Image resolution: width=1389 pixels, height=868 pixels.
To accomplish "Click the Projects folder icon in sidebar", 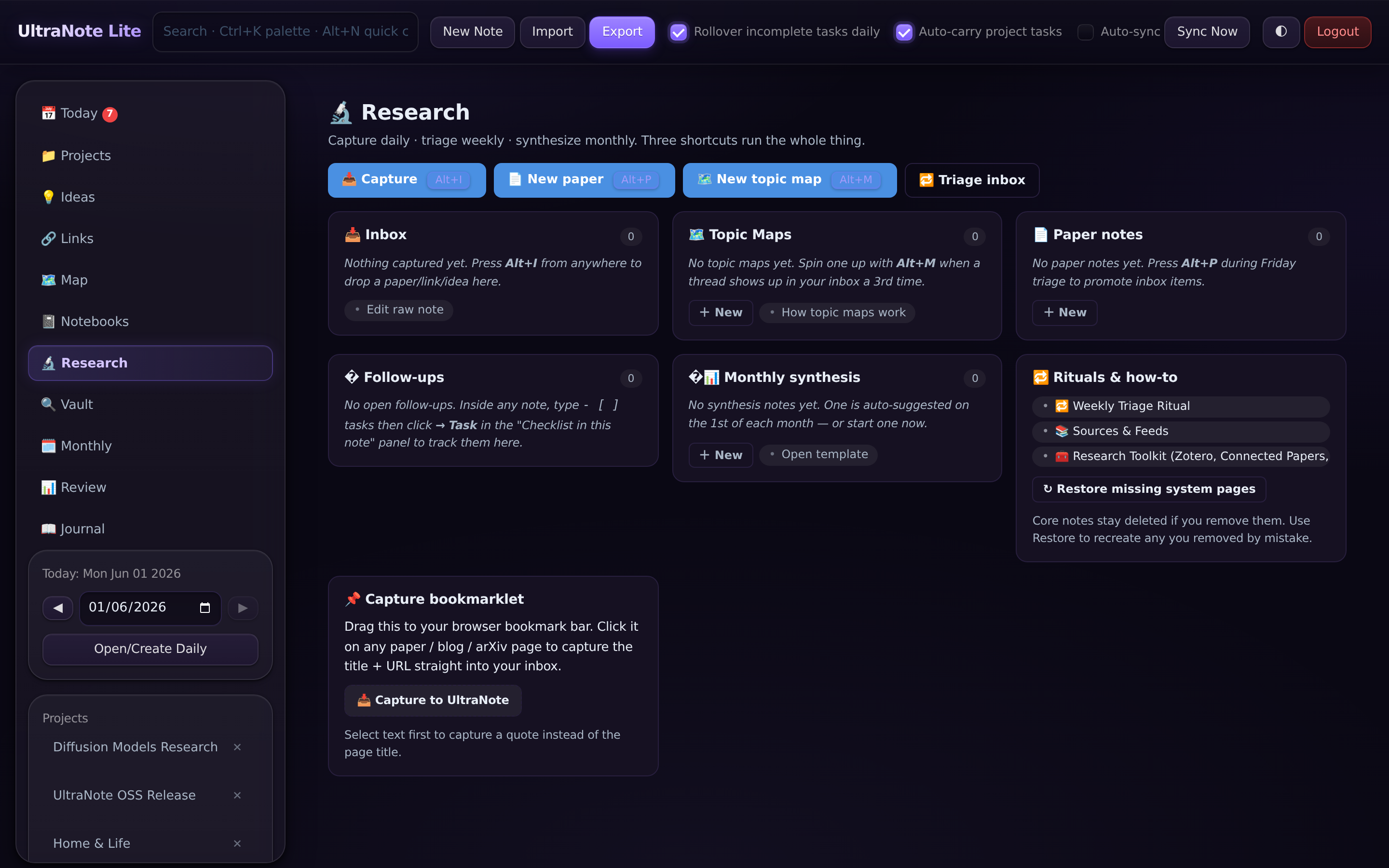I will pyautogui.click(x=49, y=156).
